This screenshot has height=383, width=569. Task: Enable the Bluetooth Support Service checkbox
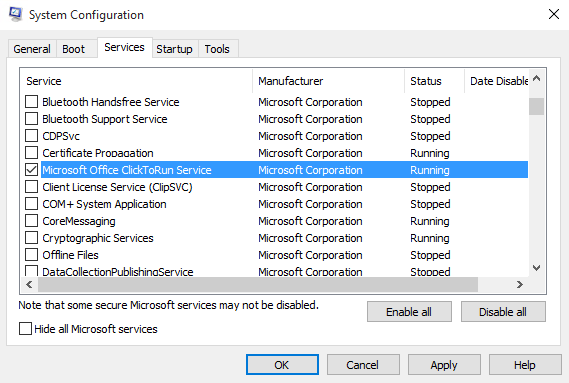click(32, 119)
